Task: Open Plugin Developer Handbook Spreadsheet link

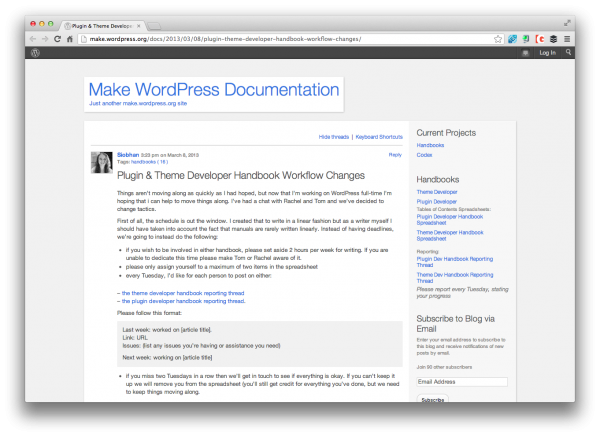Action: click(x=450, y=220)
